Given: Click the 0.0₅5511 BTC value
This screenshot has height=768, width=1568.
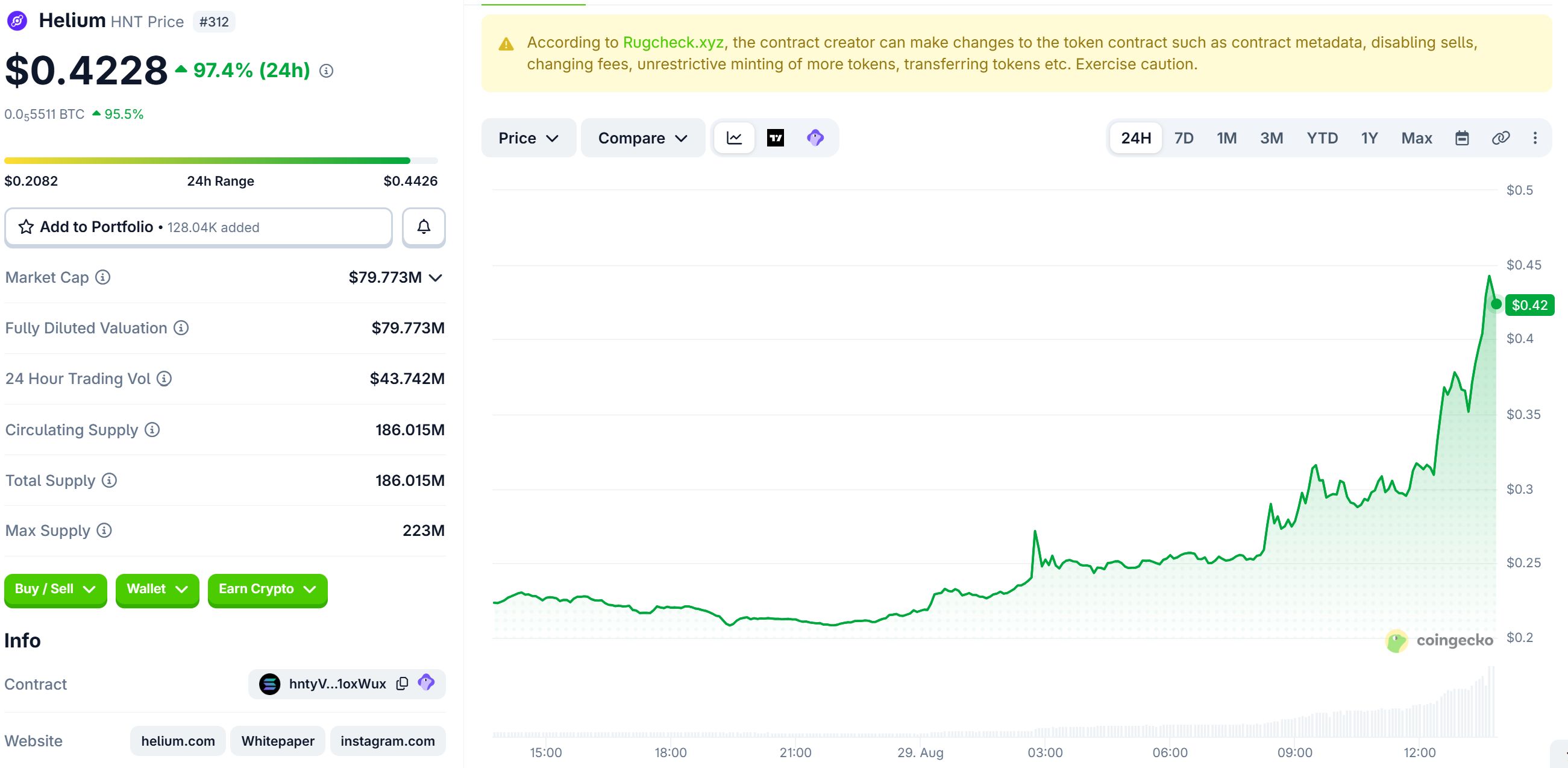Looking at the screenshot, I should (44, 115).
